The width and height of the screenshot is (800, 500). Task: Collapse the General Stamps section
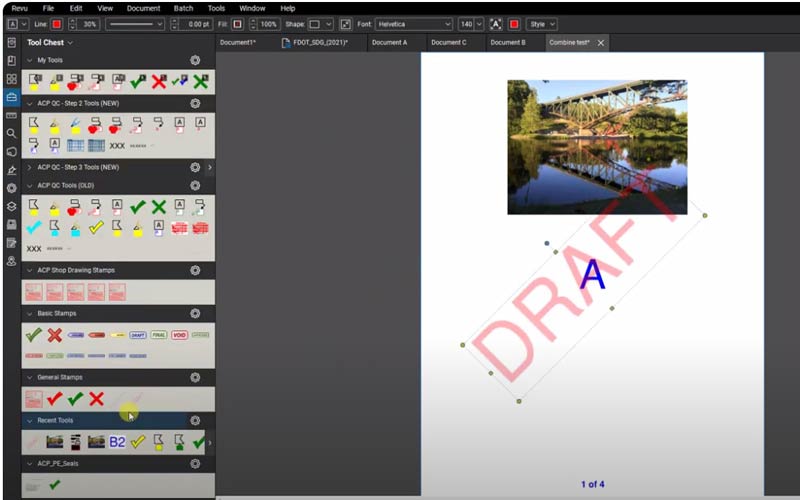pos(30,378)
